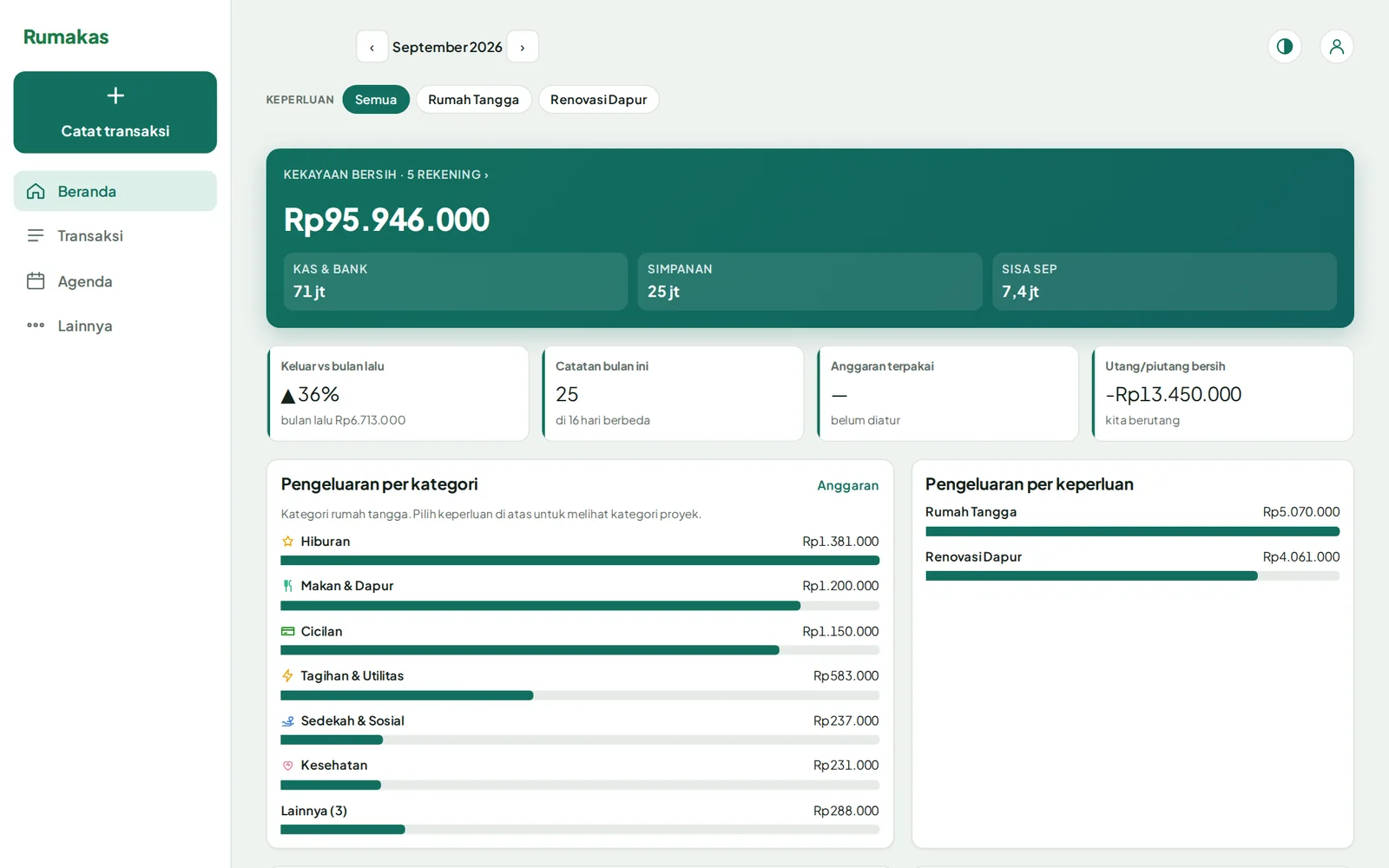Click the Rp95.946.000 net worth amount

(386, 220)
